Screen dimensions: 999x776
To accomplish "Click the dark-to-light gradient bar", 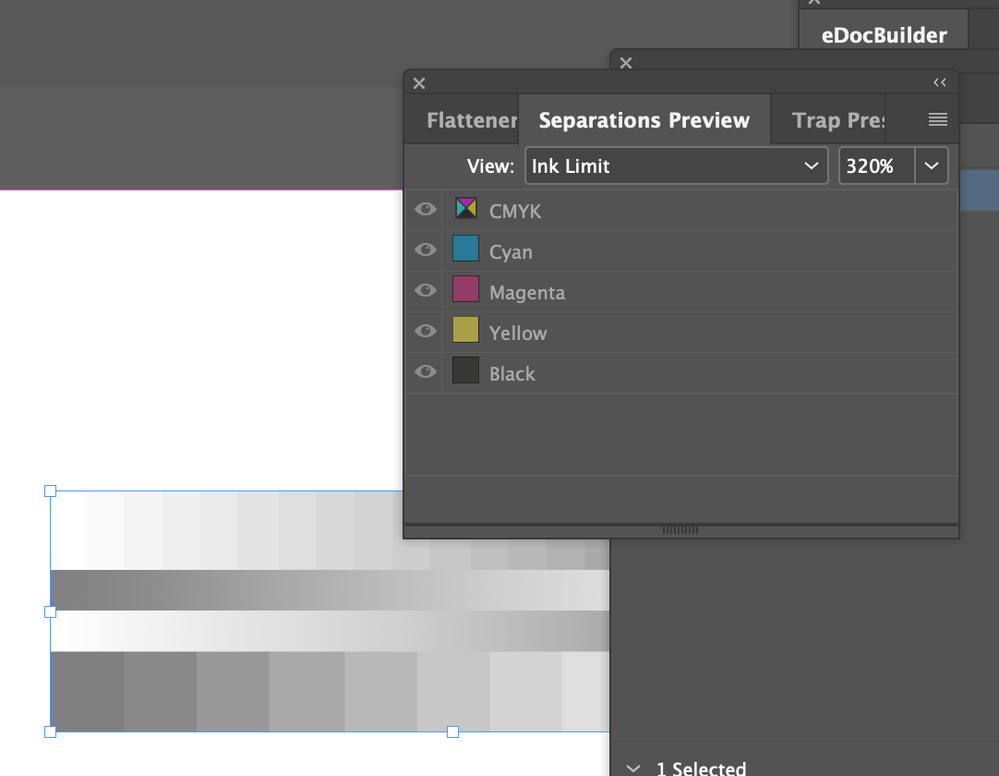I will [330, 590].
